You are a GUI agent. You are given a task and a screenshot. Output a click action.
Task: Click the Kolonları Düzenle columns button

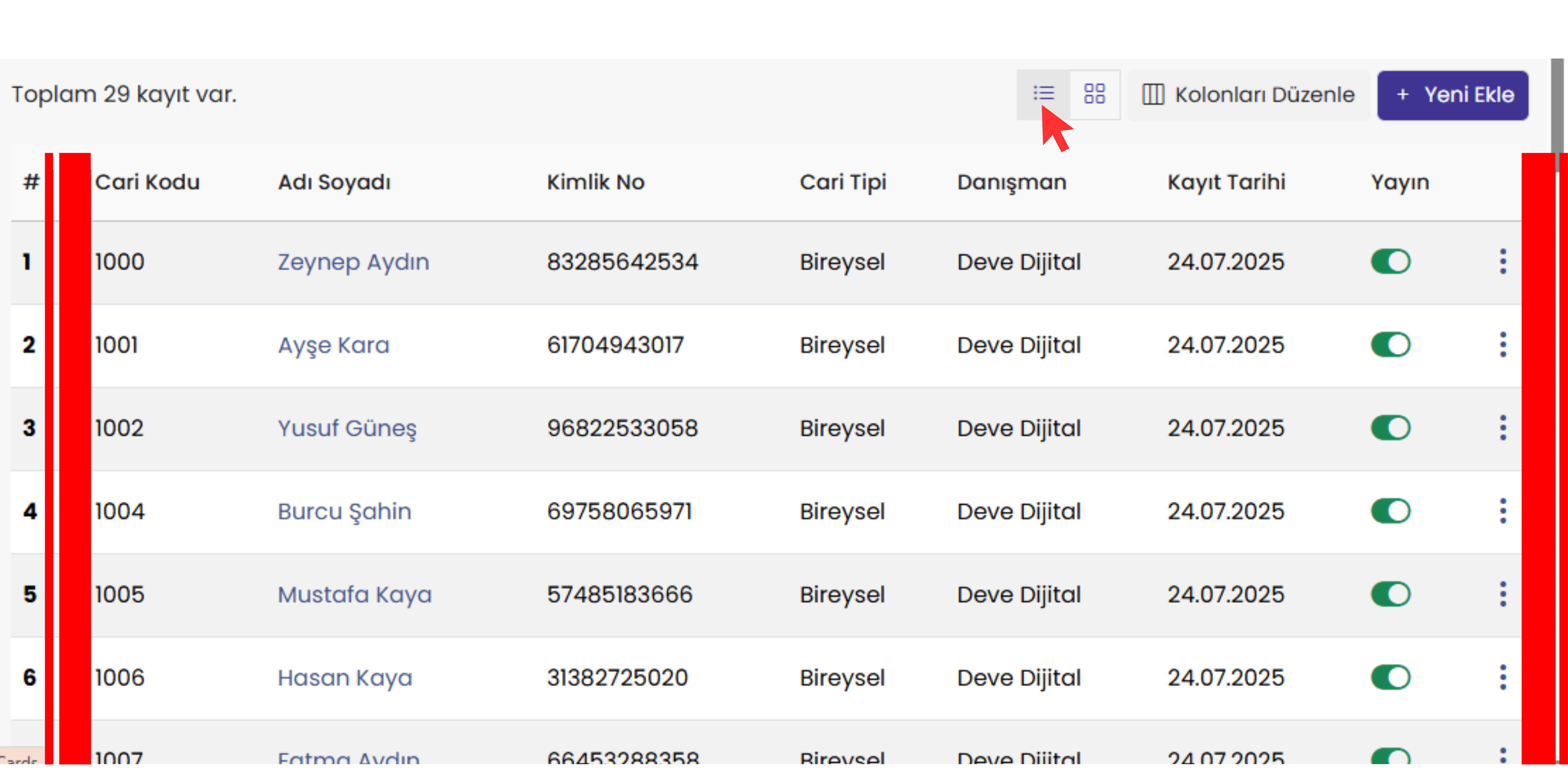pyautogui.click(x=1248, y=95)
